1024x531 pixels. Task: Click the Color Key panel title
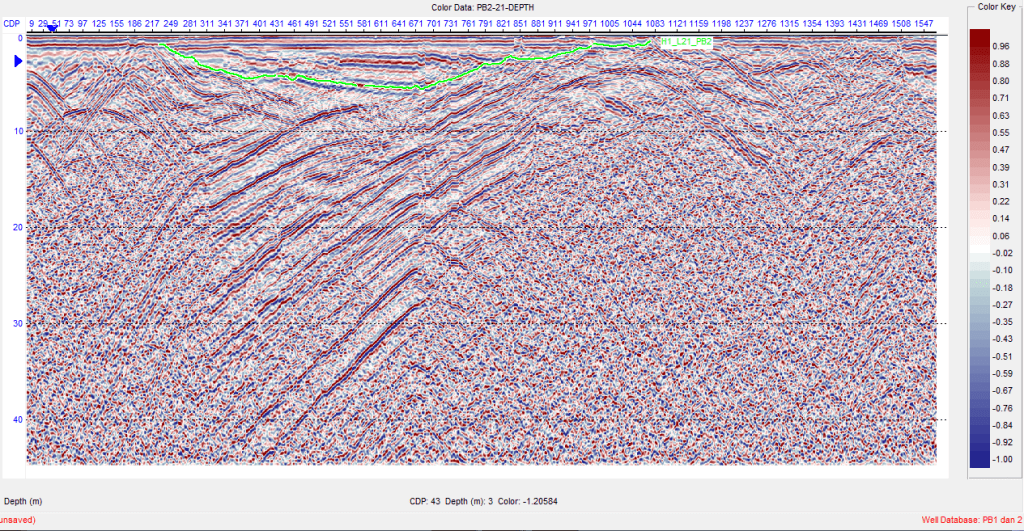click(994, 7)
